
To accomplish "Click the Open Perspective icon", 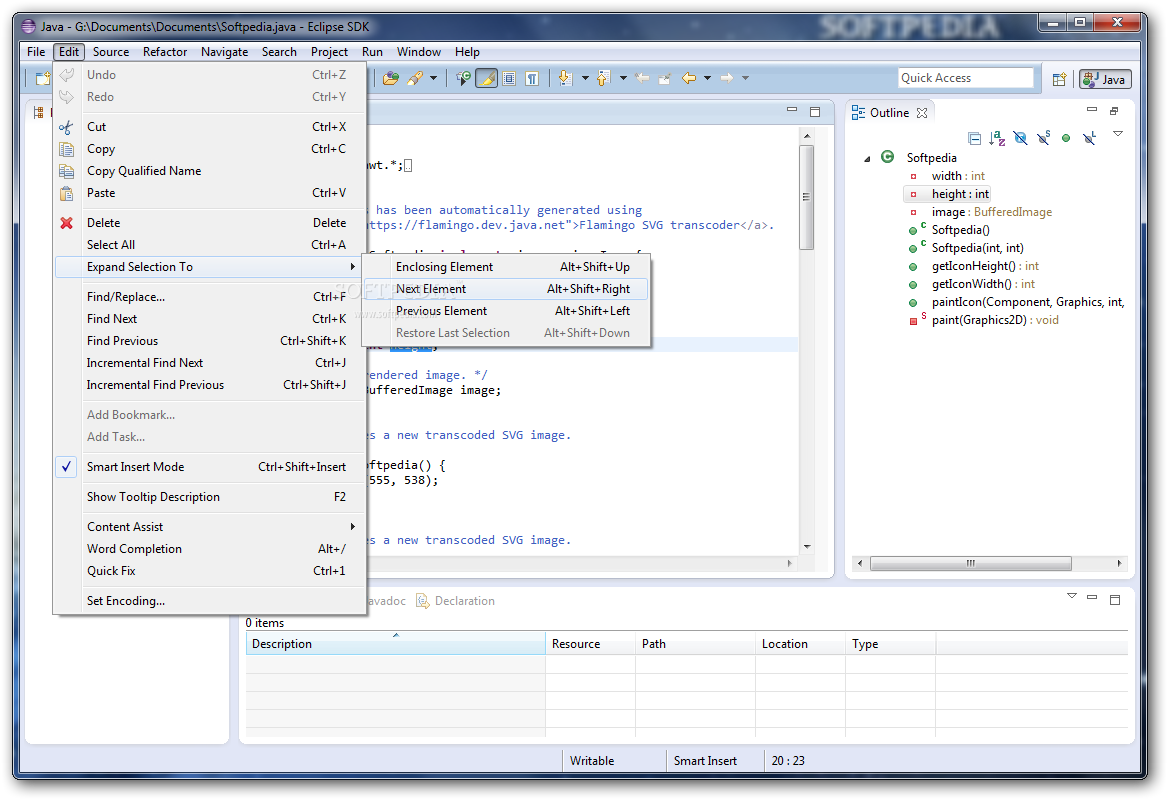I will click(x=1059, y=79).
